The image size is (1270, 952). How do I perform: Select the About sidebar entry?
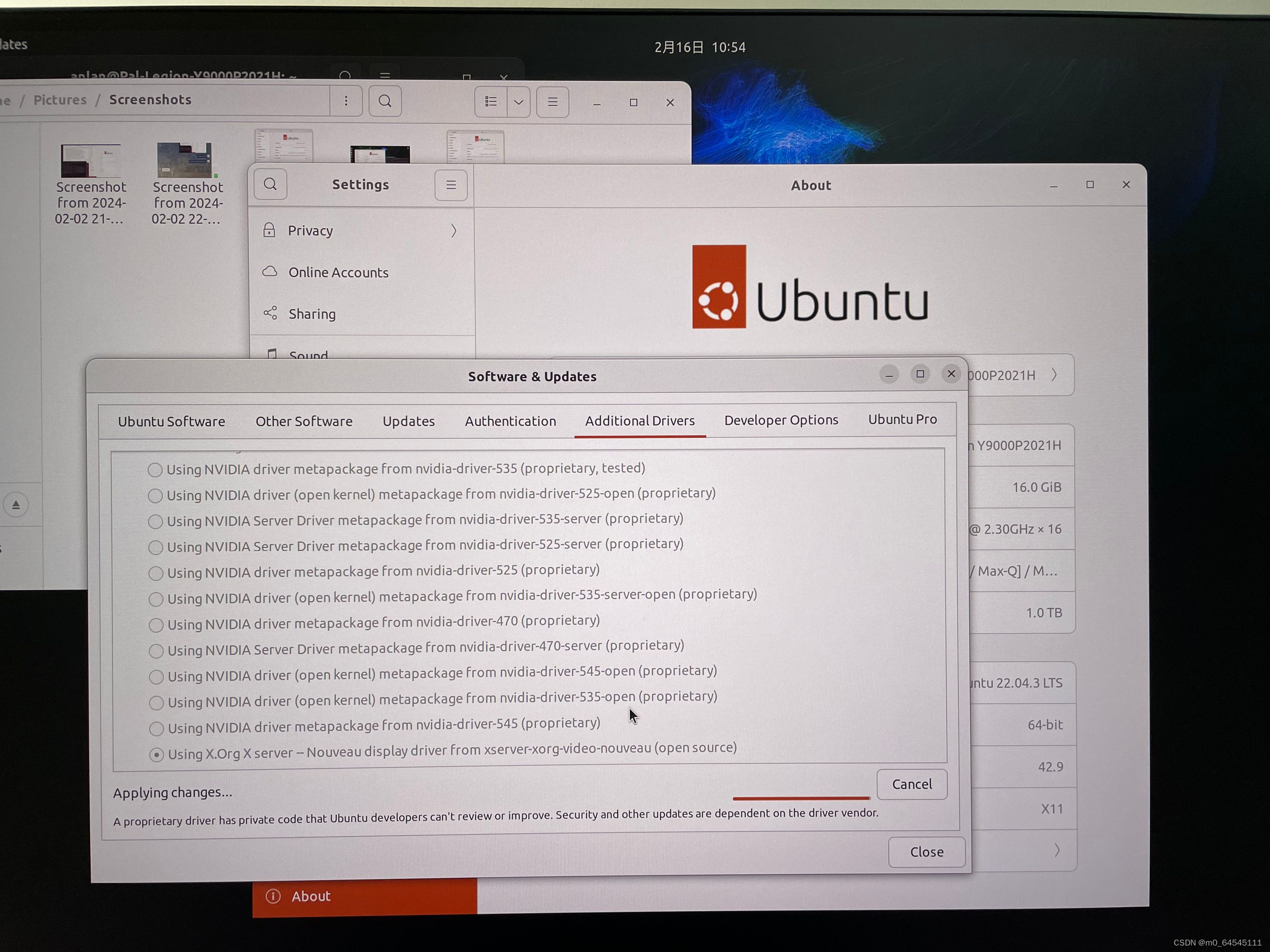[365, 896]
